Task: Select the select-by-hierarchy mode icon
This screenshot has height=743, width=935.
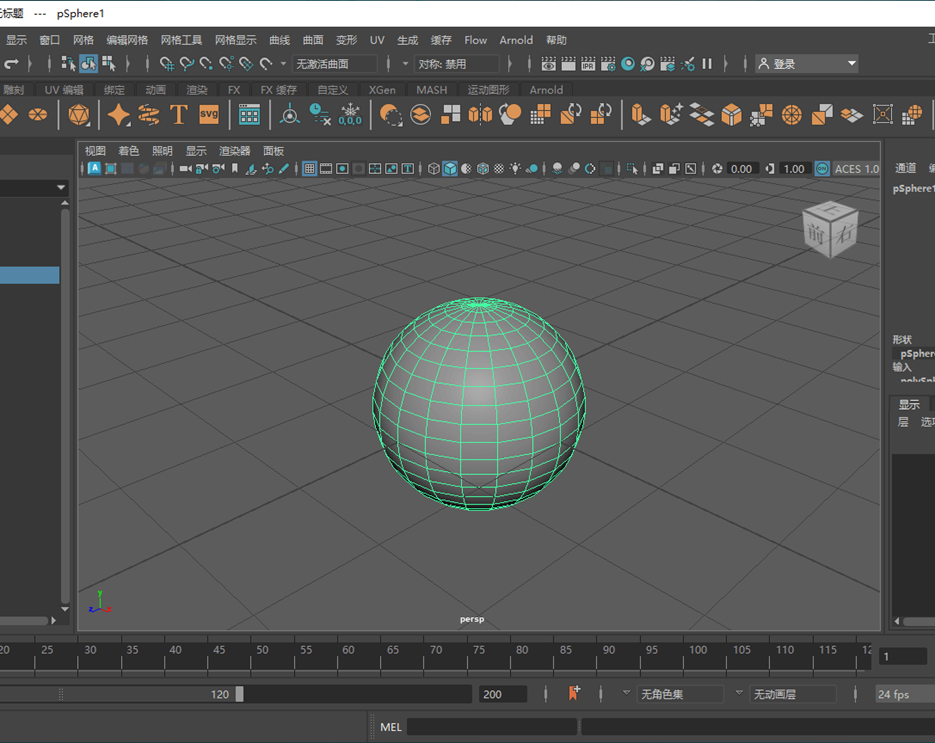Action: pyautogui.click(x=68, y=63)
